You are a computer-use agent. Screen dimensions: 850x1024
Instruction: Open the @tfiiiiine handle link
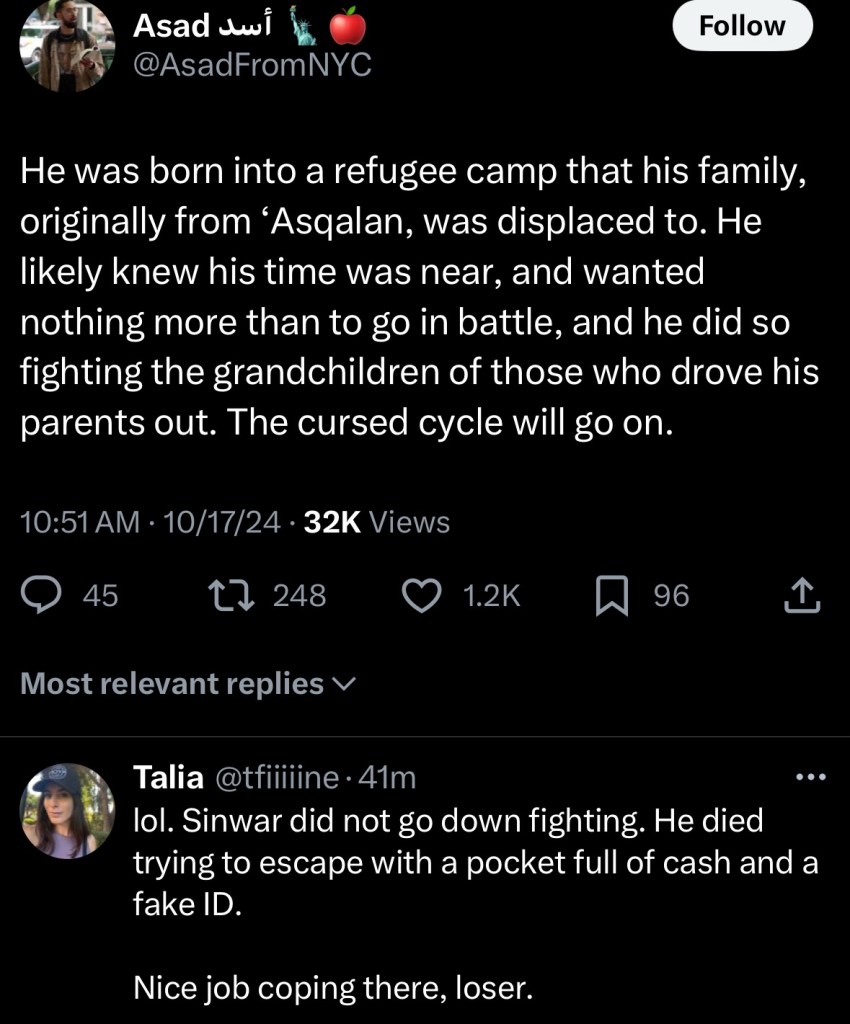coord(277,777)
